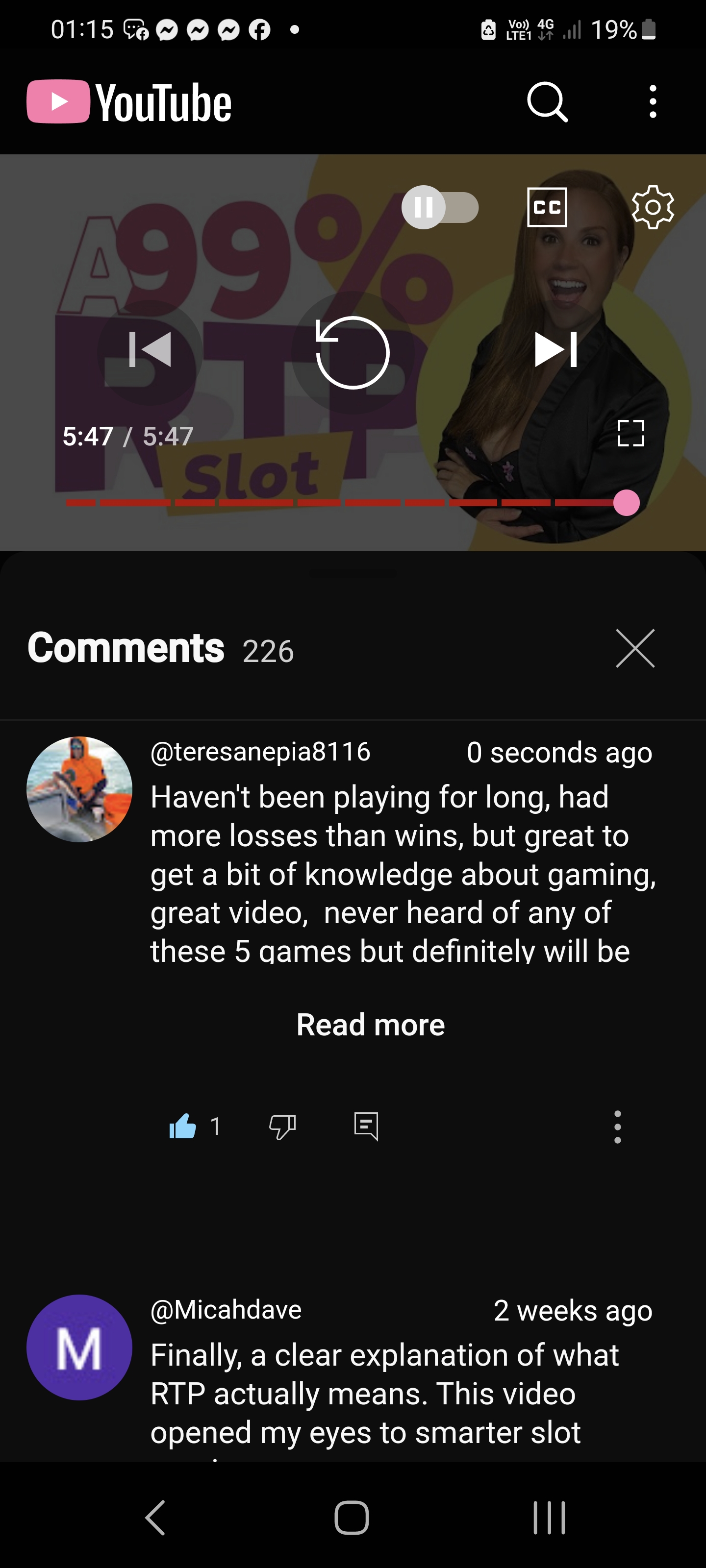This screenshot has height=1568, width=706.
Task: Skip to previous video
Action: [x=150, y=350]
